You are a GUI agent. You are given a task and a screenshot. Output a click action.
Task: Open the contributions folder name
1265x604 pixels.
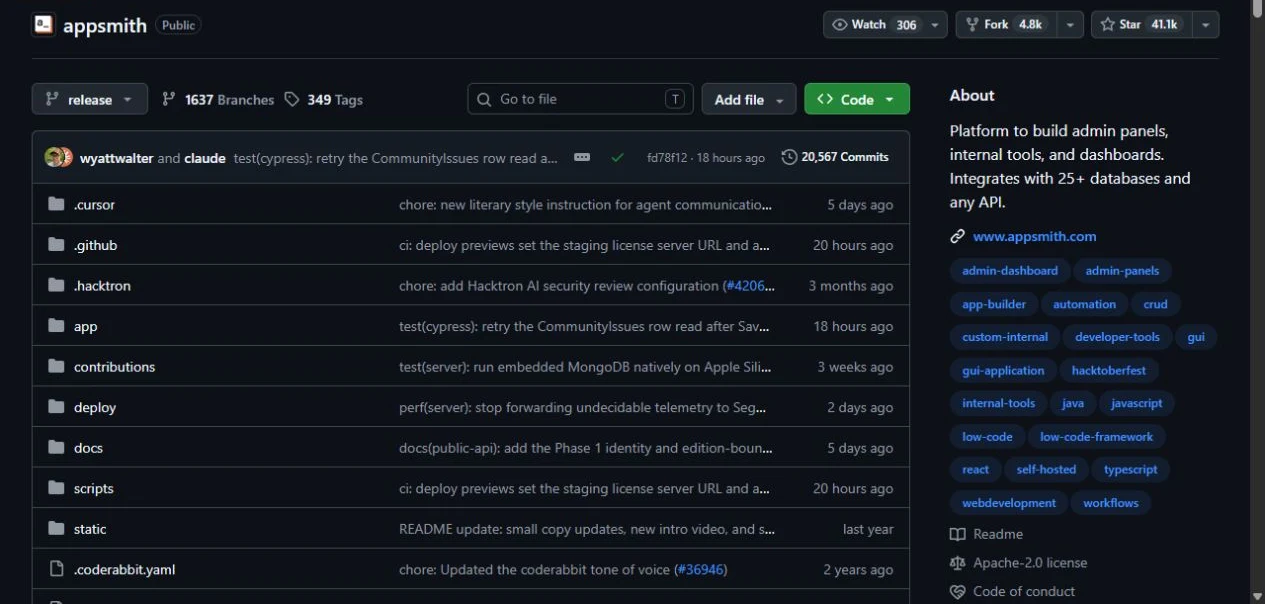click(114, 367)
